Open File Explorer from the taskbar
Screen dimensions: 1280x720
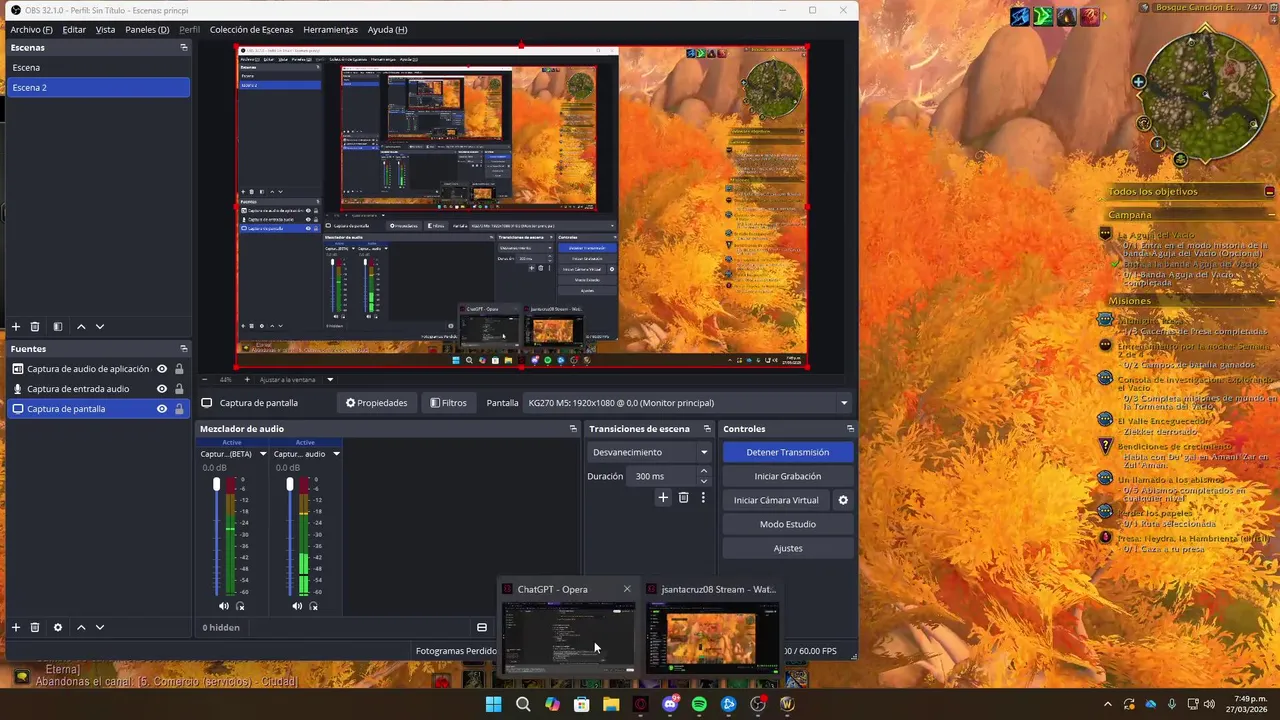click(x=611, y=704)
